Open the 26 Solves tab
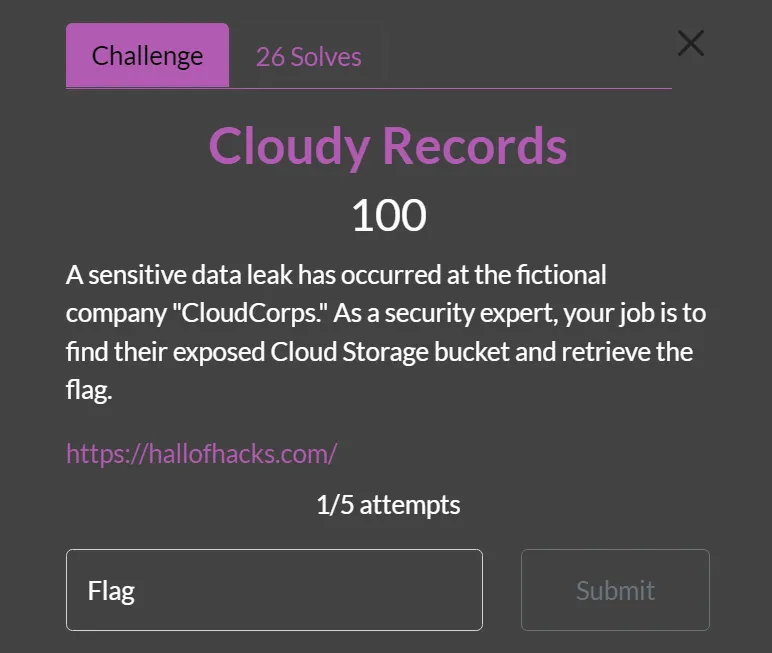772x653 pixels. coord(308,56)
